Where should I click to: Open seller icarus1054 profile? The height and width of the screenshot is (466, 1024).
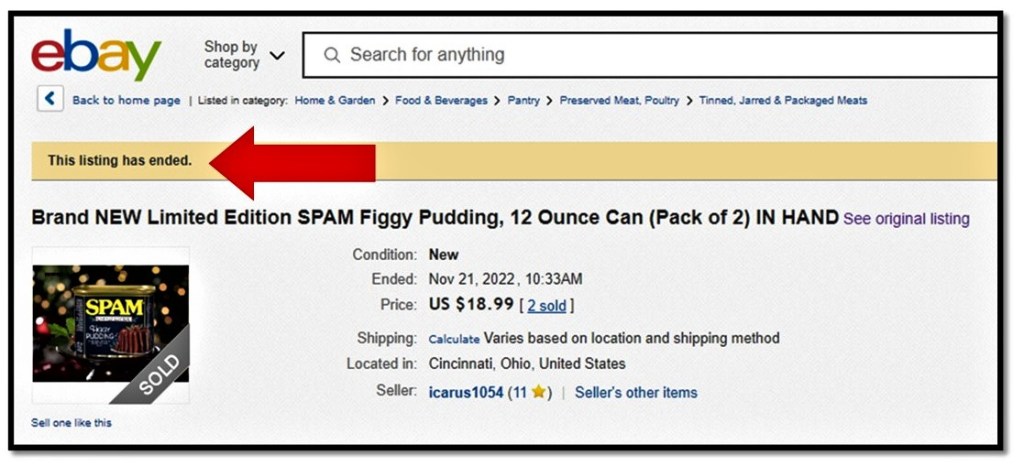tap(466, 392)
